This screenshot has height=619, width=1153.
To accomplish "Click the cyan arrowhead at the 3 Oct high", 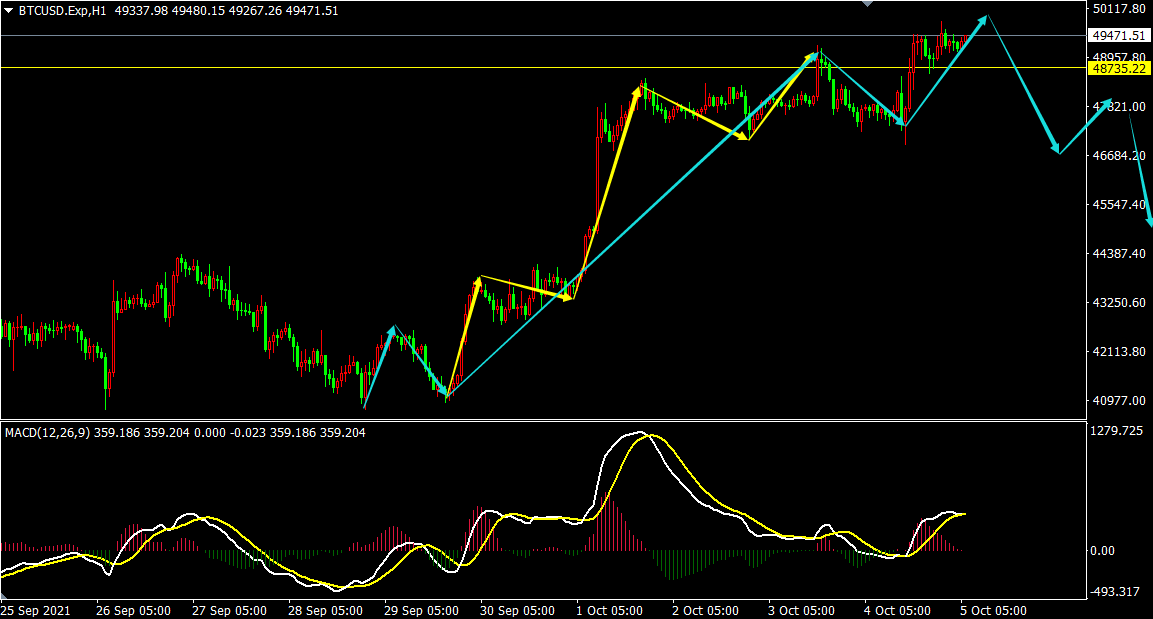I will click(817, 55).
